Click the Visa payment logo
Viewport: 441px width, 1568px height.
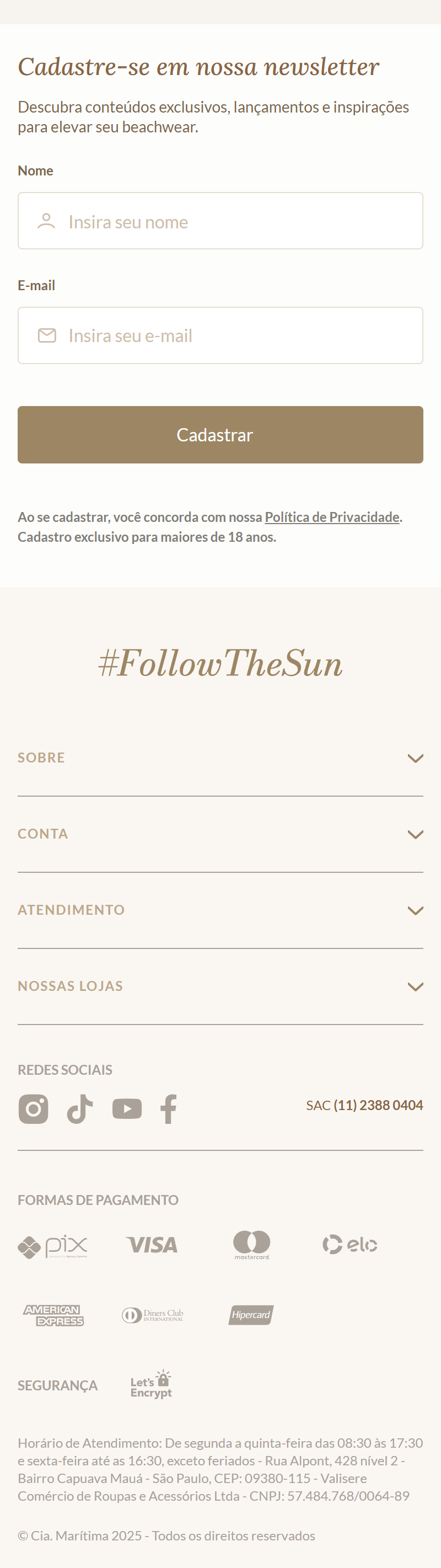click(x=152, y=1245)
